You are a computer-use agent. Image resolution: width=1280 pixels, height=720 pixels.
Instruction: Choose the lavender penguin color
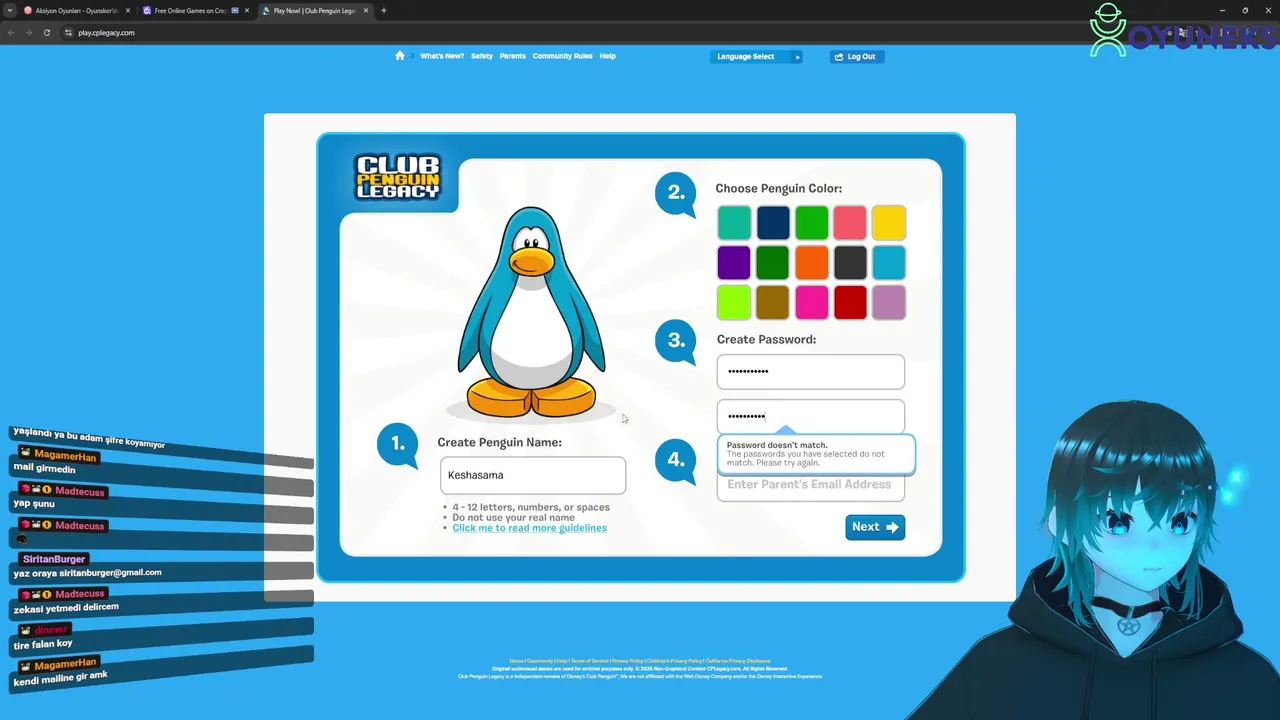click(889, 303)
